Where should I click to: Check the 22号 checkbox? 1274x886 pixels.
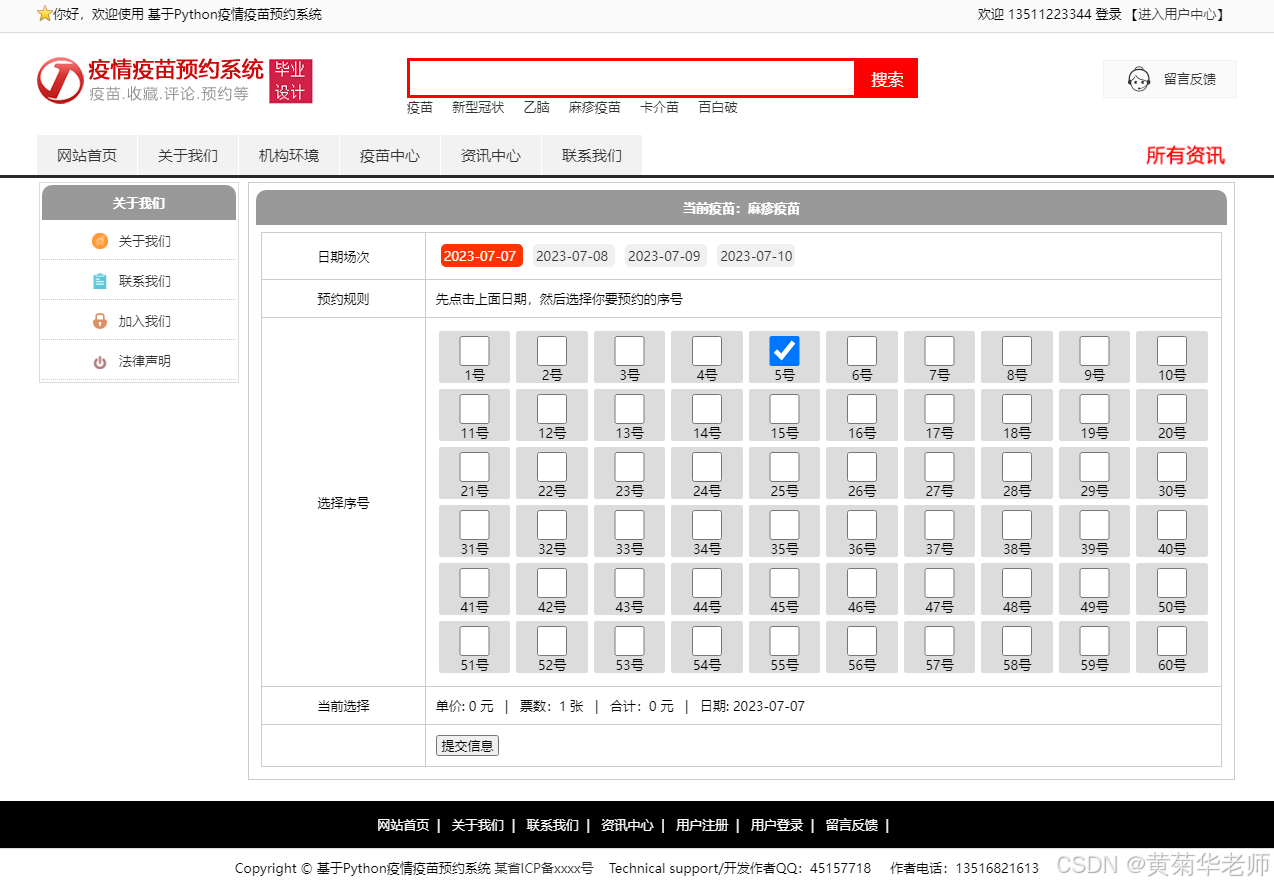click(551, 467)
